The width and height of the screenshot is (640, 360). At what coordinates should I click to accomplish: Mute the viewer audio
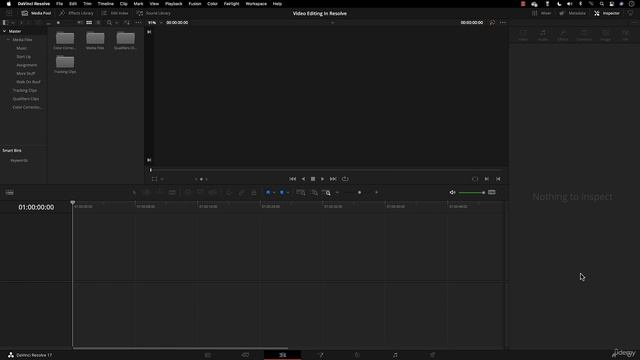point(452,192)
